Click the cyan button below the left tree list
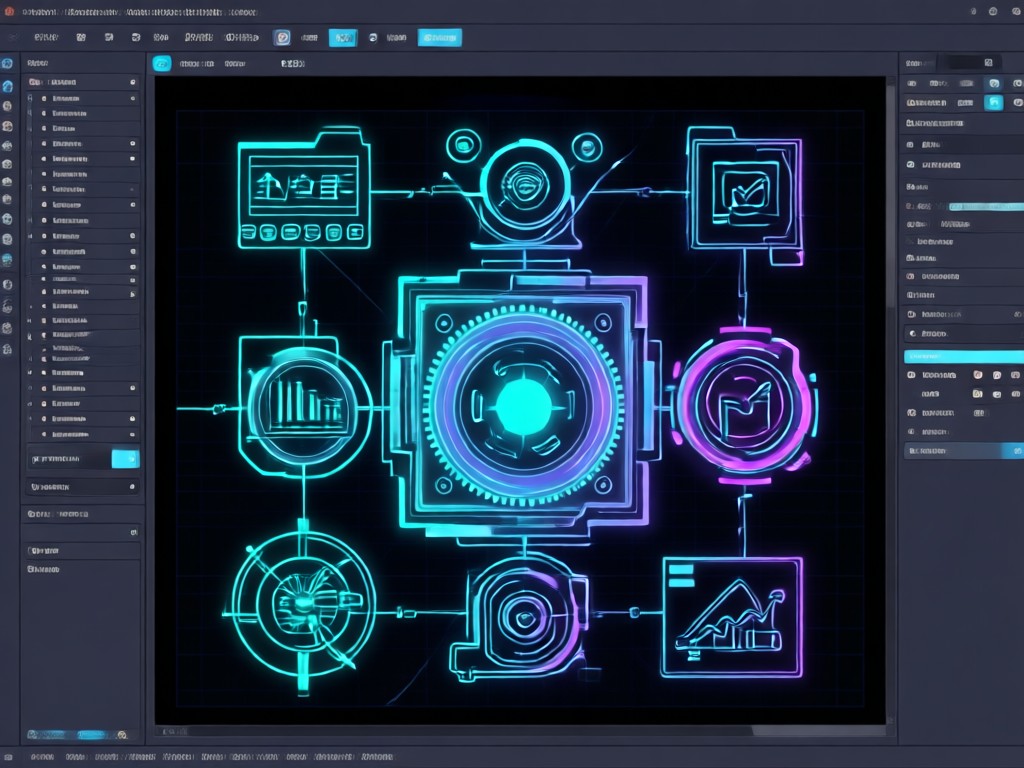The width and height of the screenshot is (1024, 768). point(125,459)
